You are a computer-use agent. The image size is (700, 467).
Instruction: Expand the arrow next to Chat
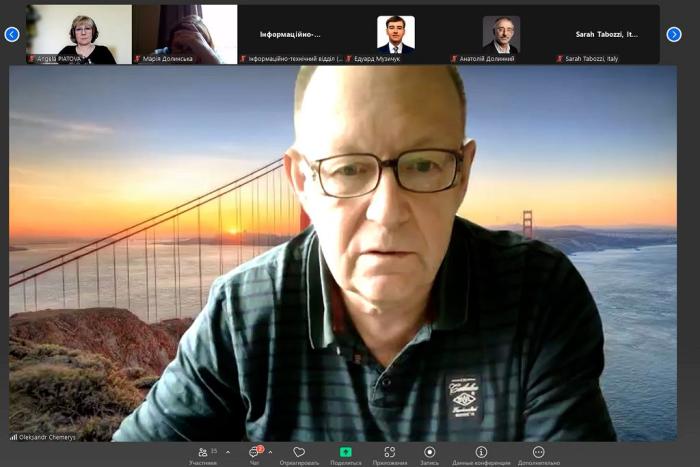click(x=270, y=452)
